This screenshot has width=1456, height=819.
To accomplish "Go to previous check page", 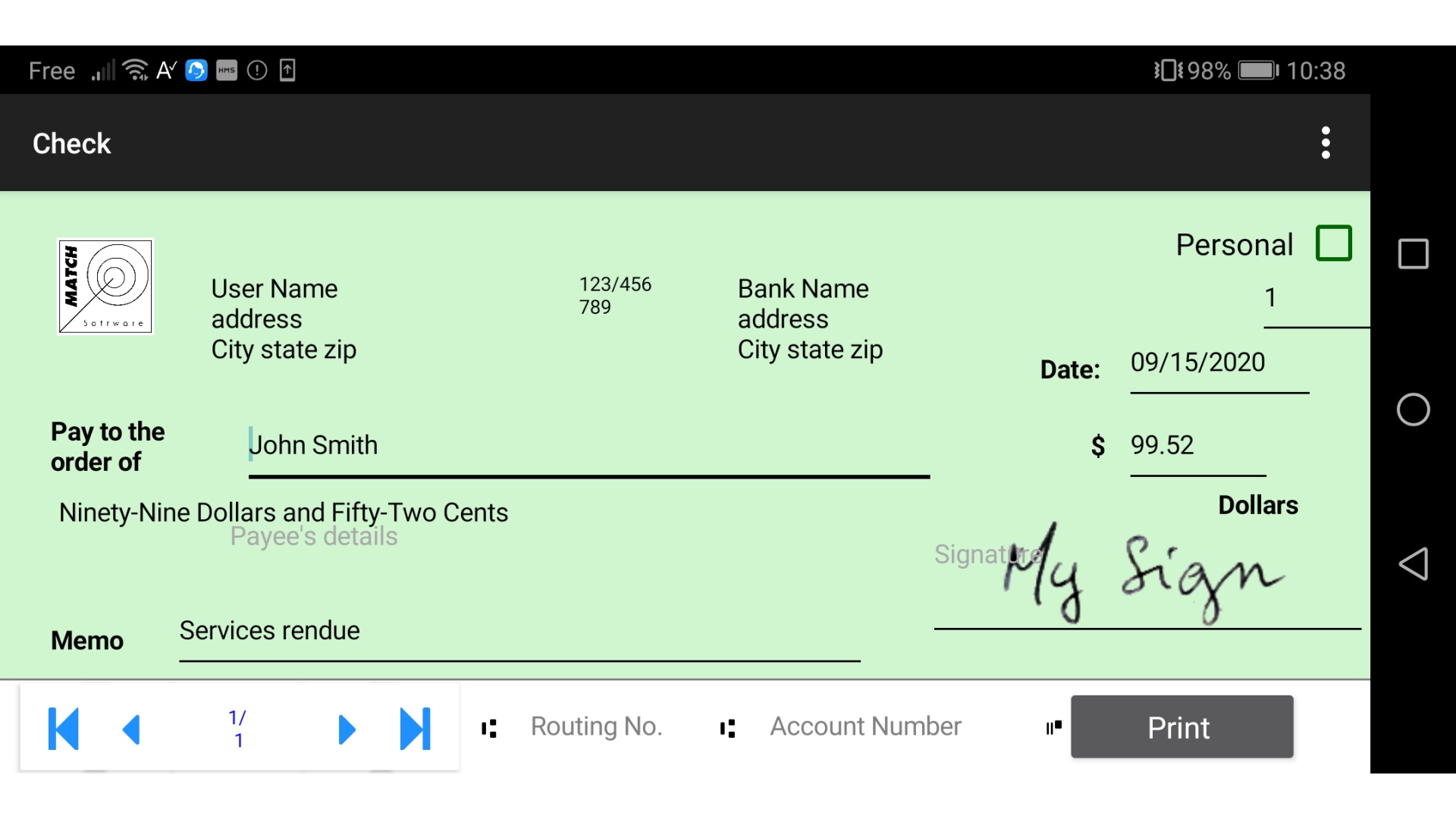I will click(132, 729).
